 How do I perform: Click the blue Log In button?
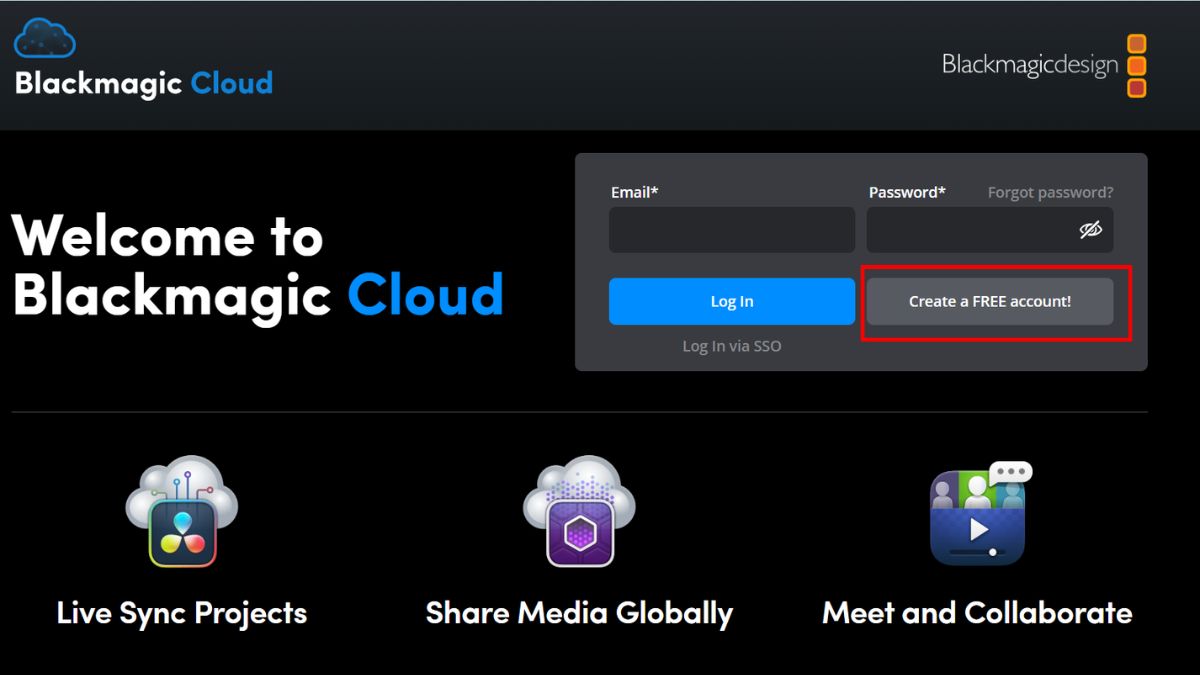pyautogui.click(x=732, y=301)
